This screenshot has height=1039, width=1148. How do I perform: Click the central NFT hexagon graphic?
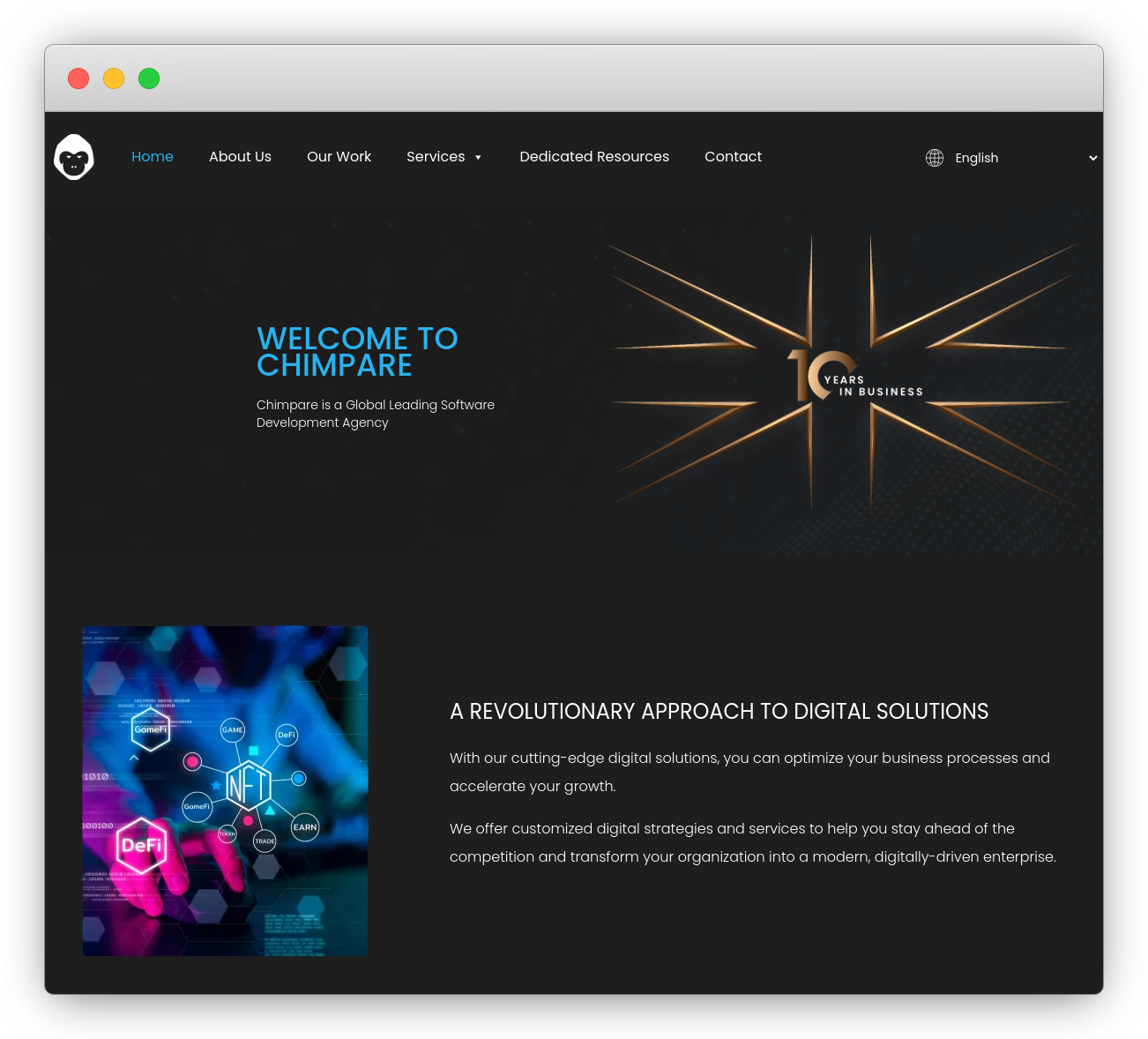248,784
